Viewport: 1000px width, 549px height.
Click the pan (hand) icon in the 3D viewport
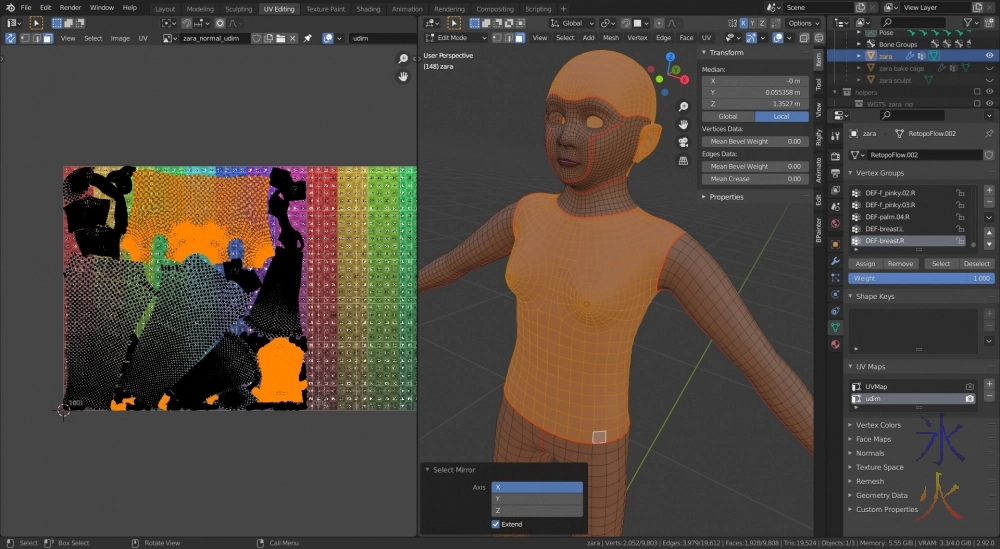[683, 124]
